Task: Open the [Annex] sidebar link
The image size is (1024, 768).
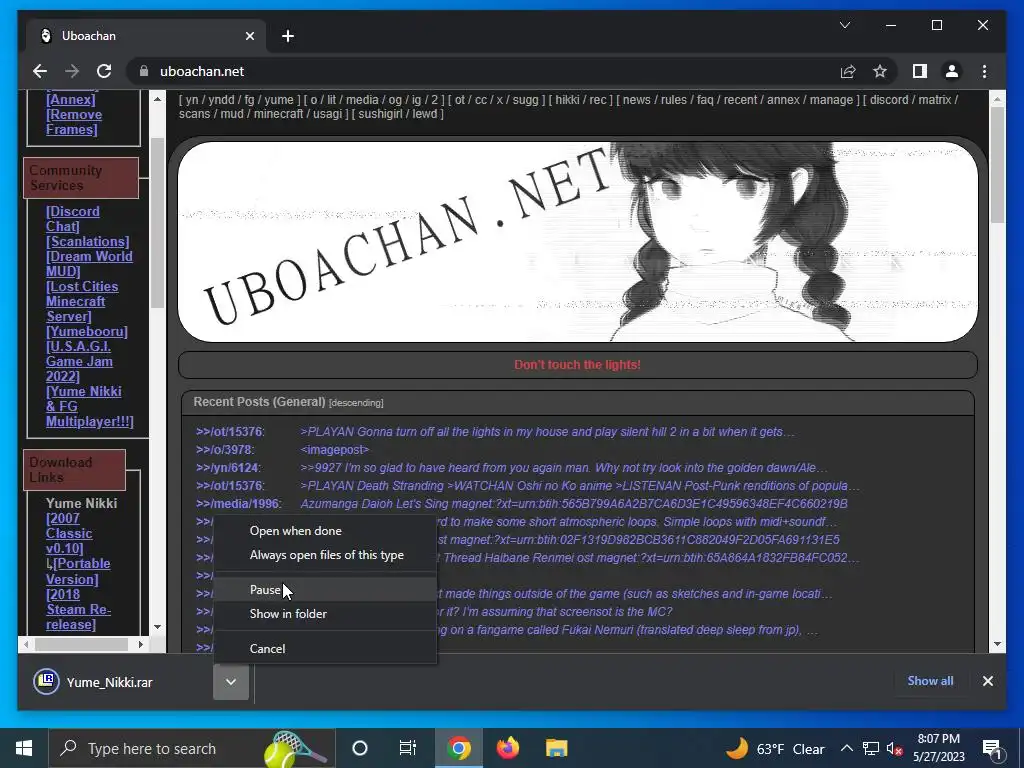Action: pos(71,99)
